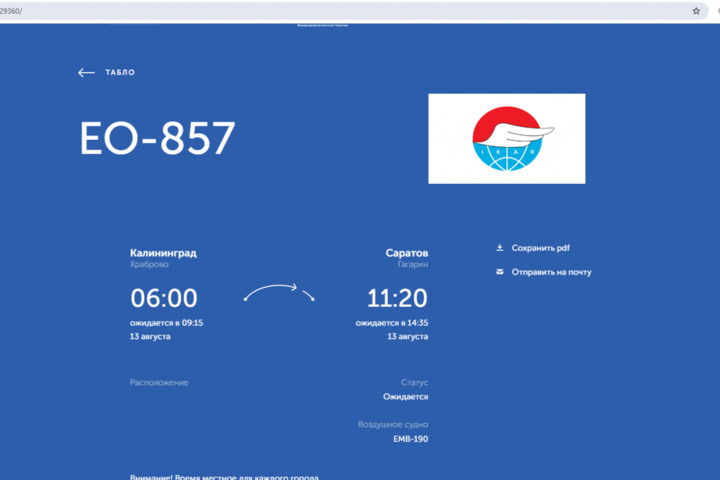Screen dimensions: 720x480
Task: Bookmark the page with the star icon
Action: [696, 11]
